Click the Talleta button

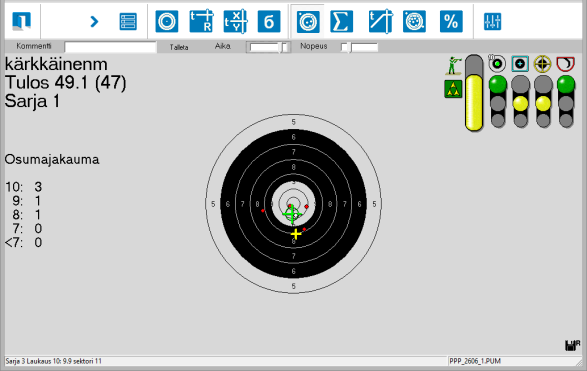click(179, 47)
